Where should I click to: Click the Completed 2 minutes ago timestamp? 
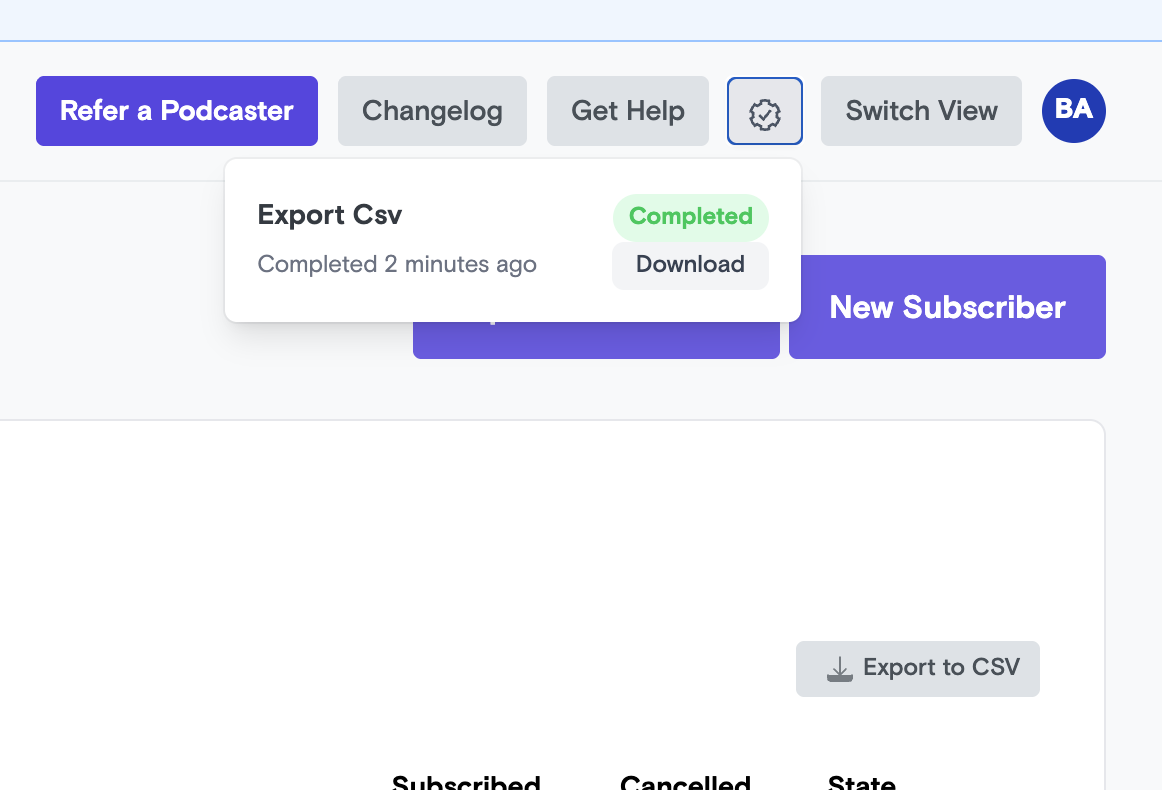click(x=397, y=264)
